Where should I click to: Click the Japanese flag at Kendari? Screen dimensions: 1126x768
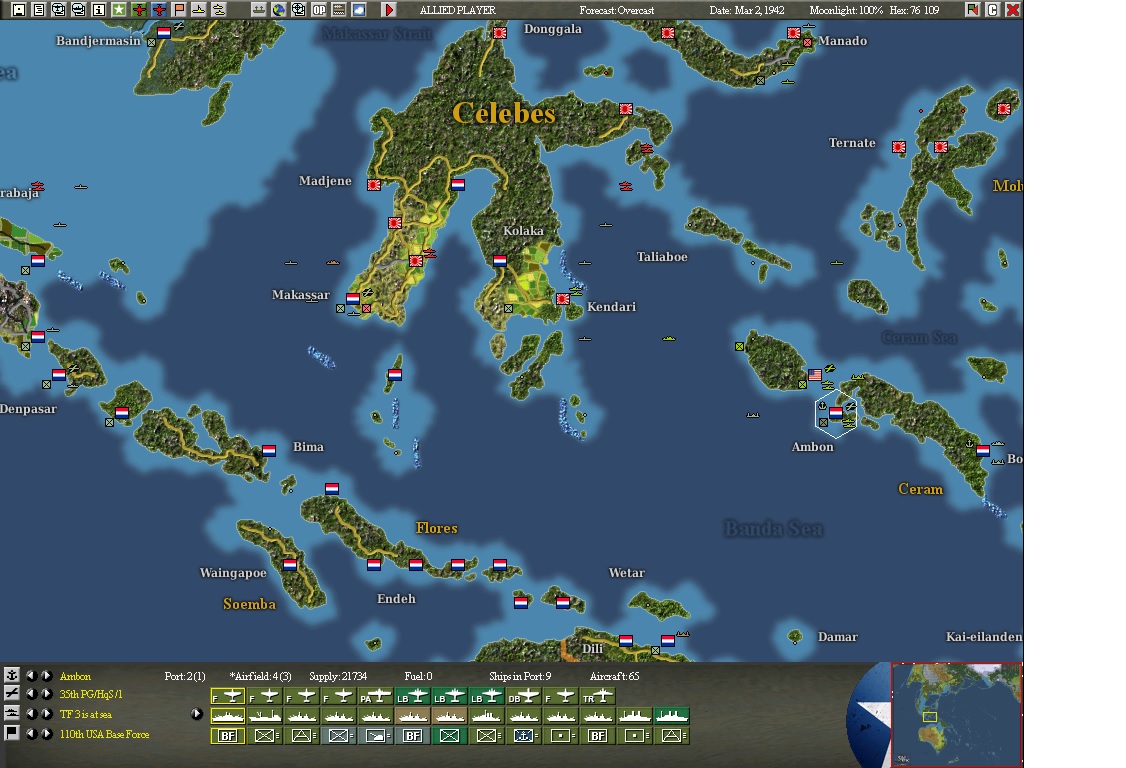(563, 299)
